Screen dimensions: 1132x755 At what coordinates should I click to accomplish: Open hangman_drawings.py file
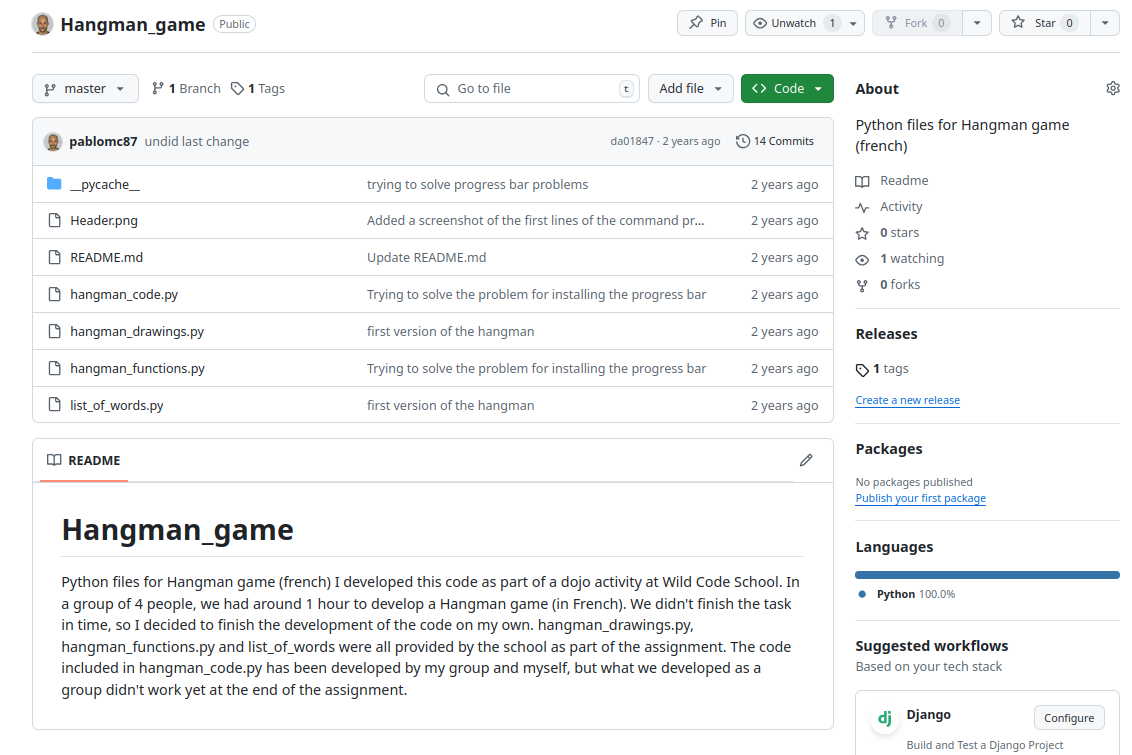(137, 331)
